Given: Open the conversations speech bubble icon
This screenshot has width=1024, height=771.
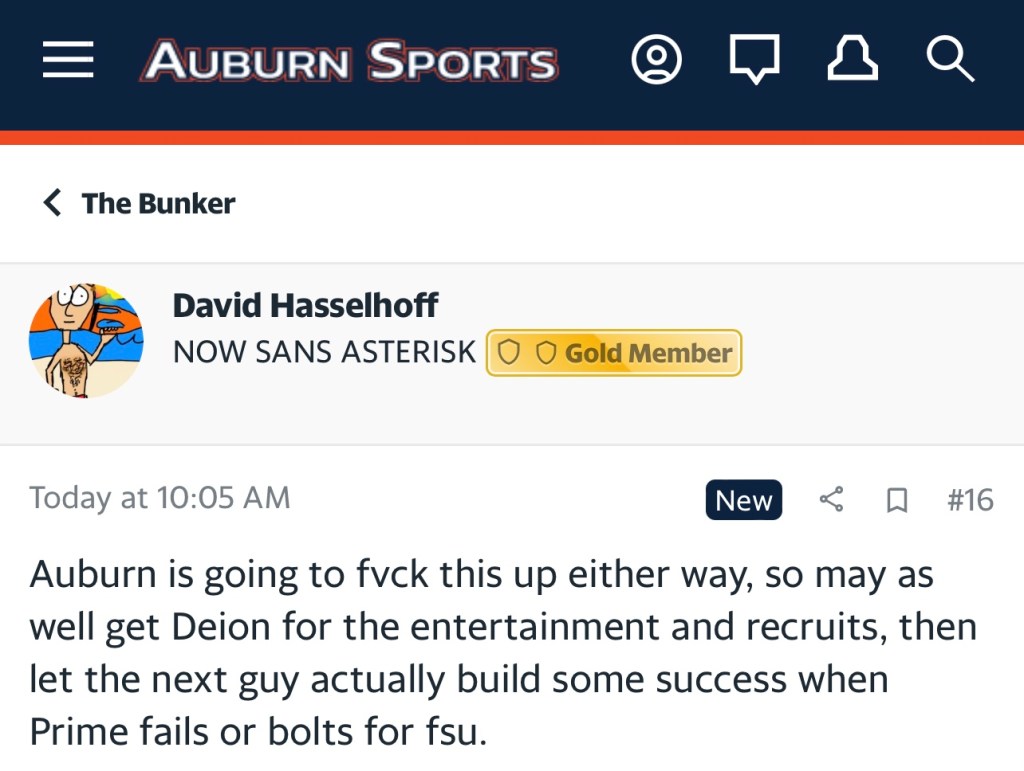Looking at the screenshot, I should click(x=754, y=62).
